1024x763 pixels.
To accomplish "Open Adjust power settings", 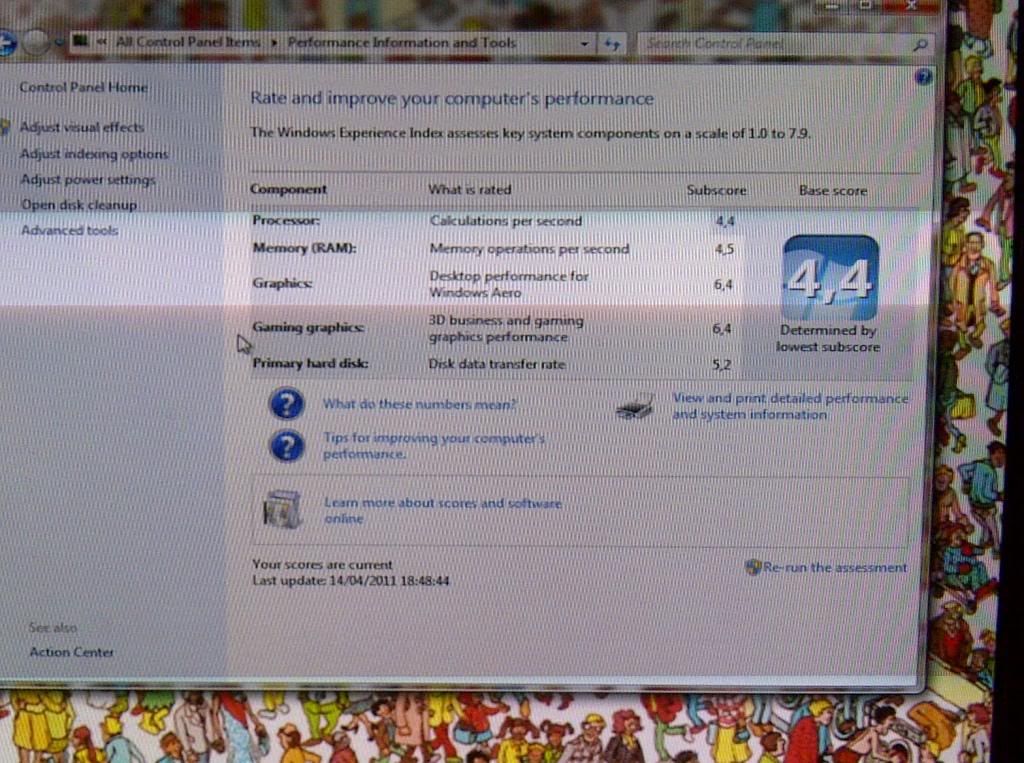I will click(x=88, y=179).
